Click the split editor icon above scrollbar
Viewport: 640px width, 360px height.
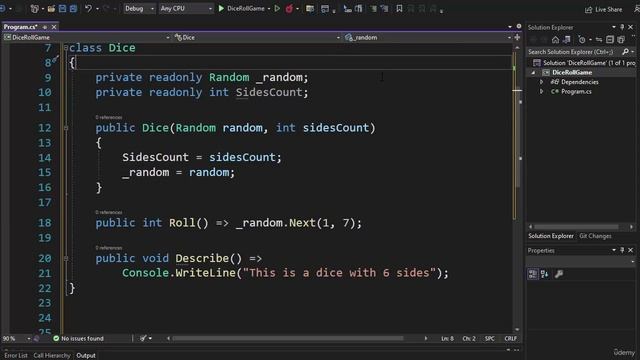coord(517,37)
